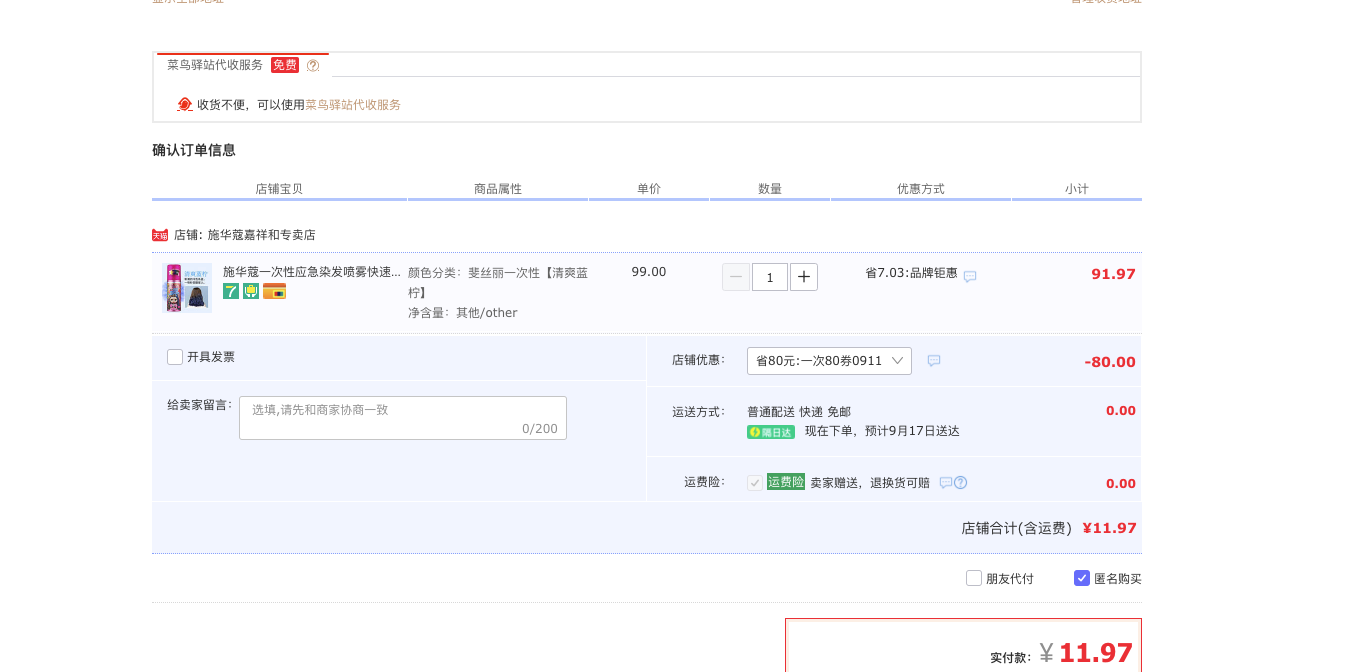
Task: Open the hair dye product thumbnail
Action: tap(187, 288)
